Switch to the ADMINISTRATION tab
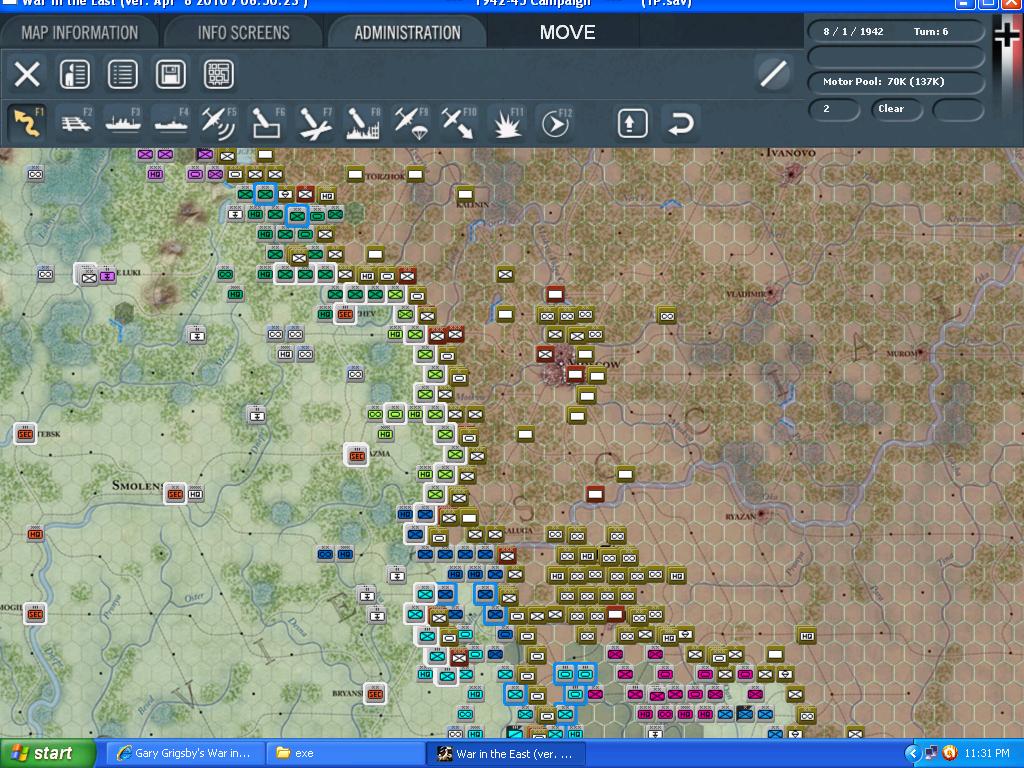The image size is (1024, 768). [x=408, y=33]
